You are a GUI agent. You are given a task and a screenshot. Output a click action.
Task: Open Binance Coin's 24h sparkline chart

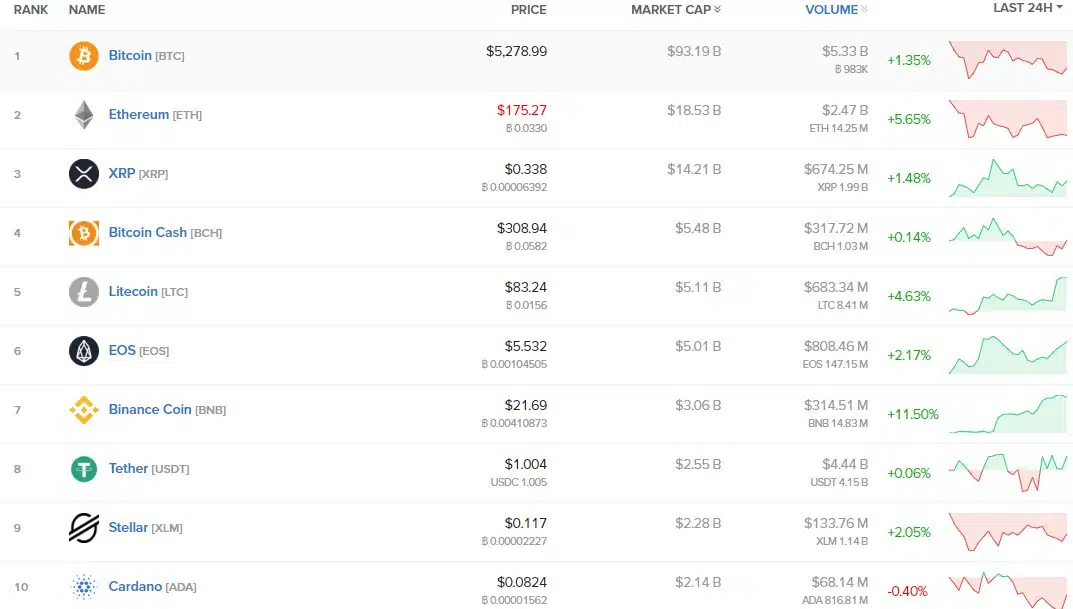click(1007, 414)
